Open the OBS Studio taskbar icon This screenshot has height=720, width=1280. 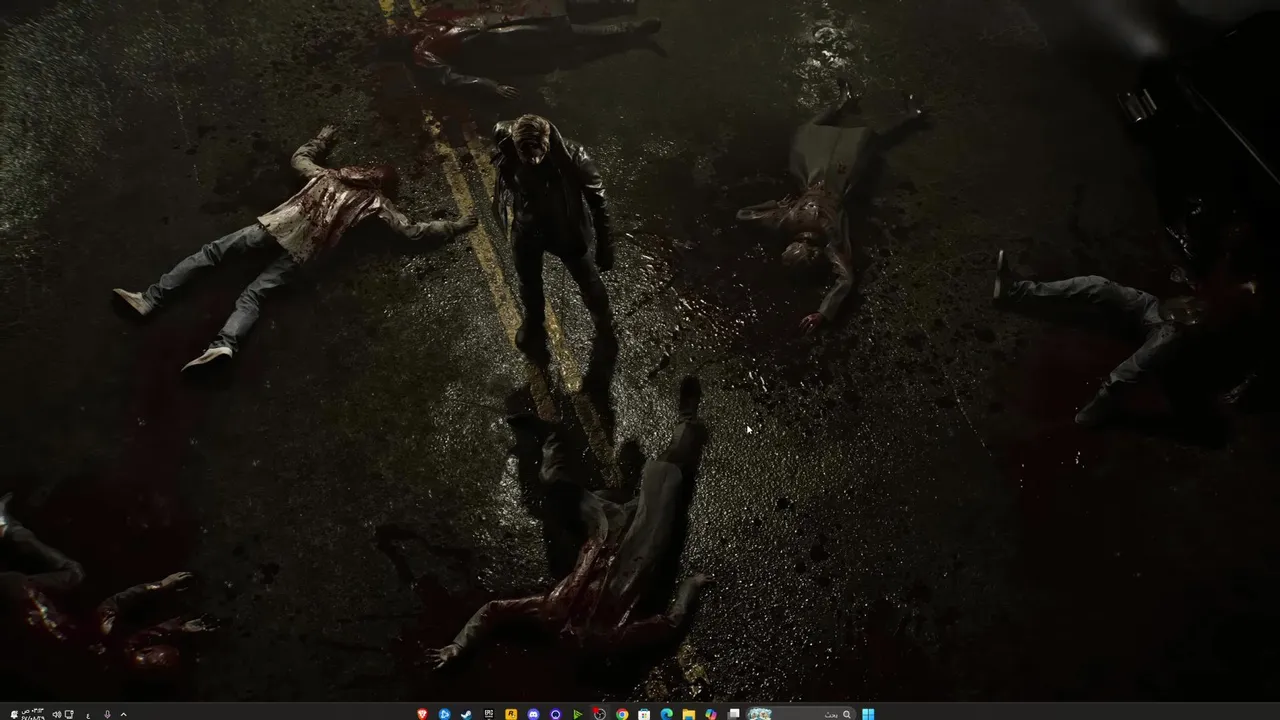coord(599,714)
